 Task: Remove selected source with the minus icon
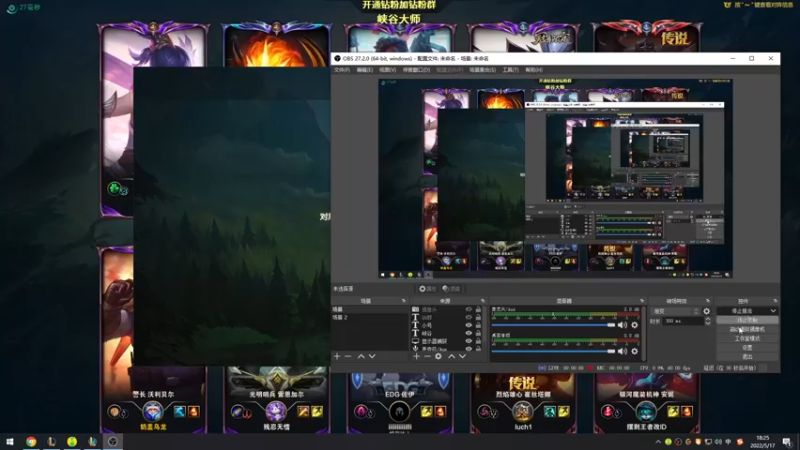[427, 356]
